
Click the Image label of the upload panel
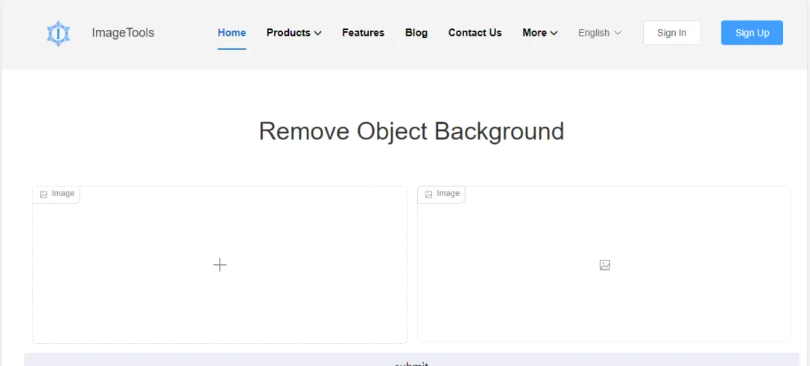click(x=57, y=194)
